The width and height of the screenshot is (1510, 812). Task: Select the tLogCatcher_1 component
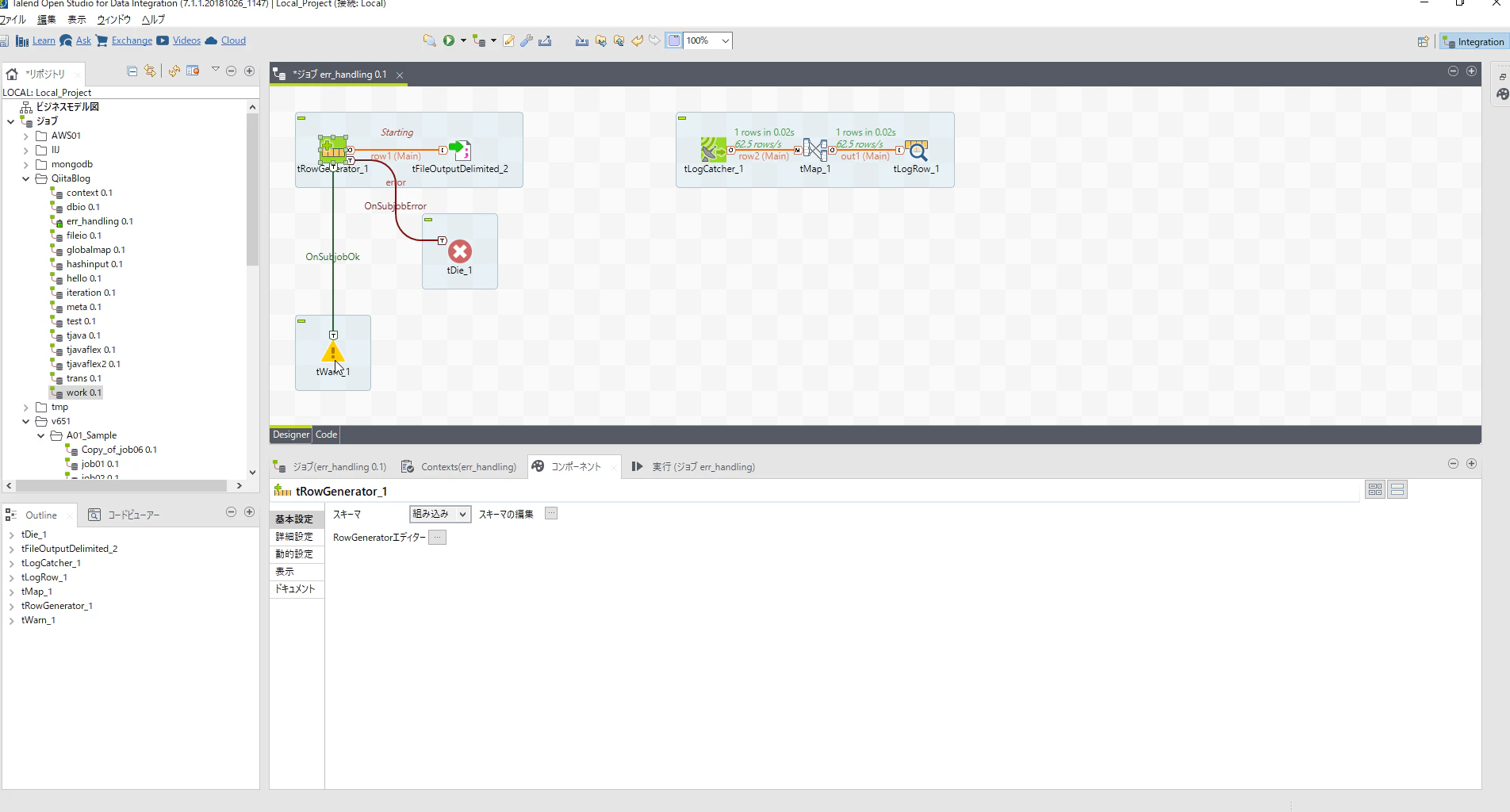tap(714, 149)
